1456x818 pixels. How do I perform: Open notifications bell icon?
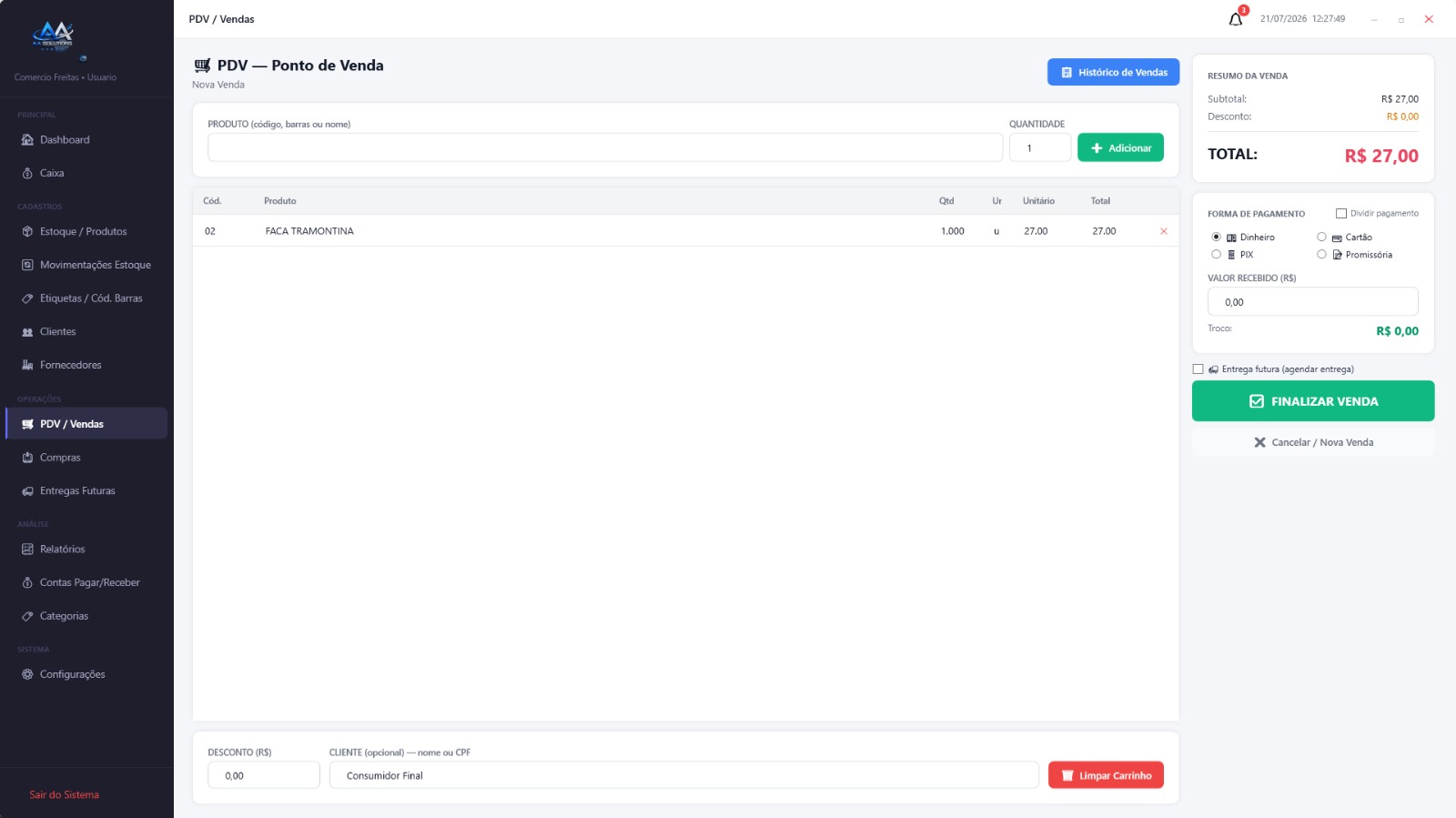(x=1235, y=19)
